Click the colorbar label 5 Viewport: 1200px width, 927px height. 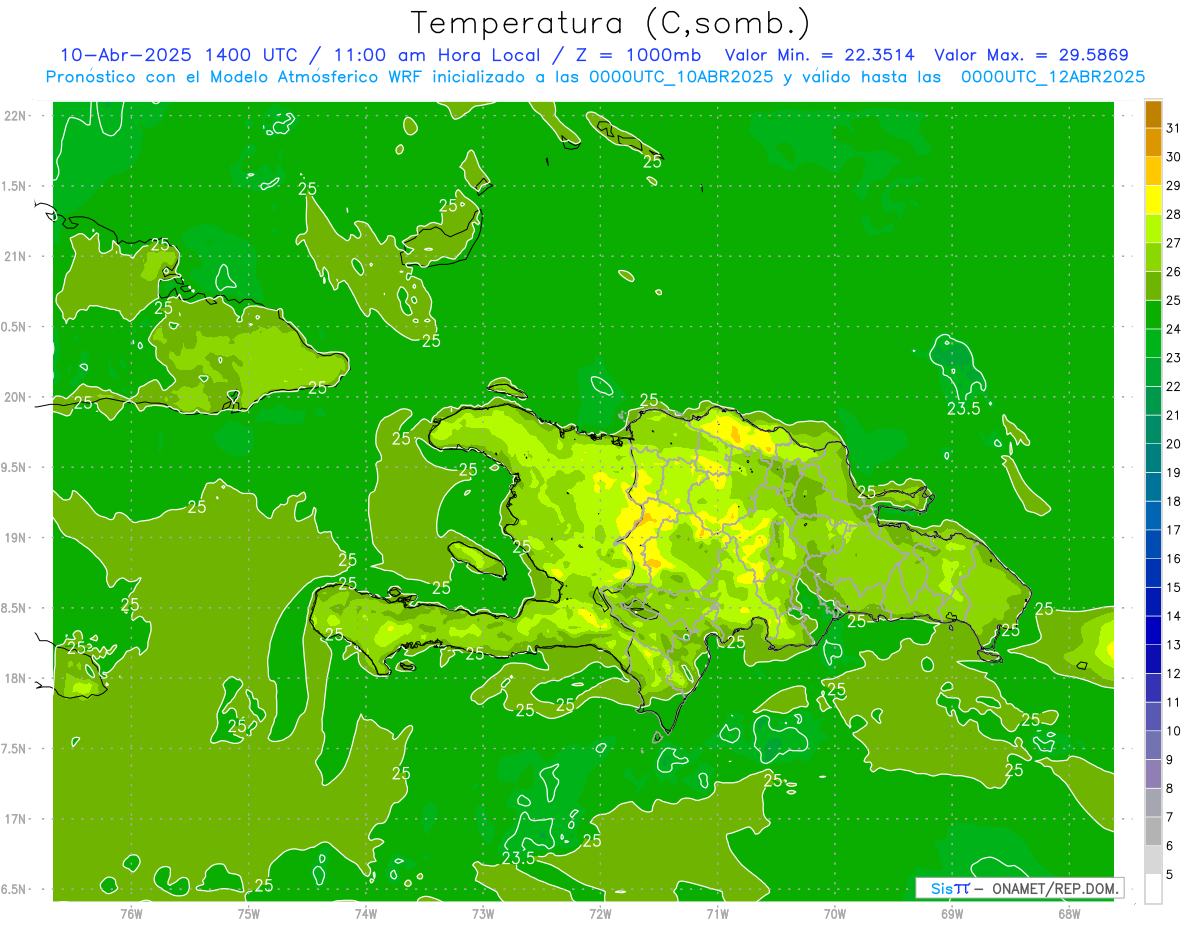click(1170, 875)
